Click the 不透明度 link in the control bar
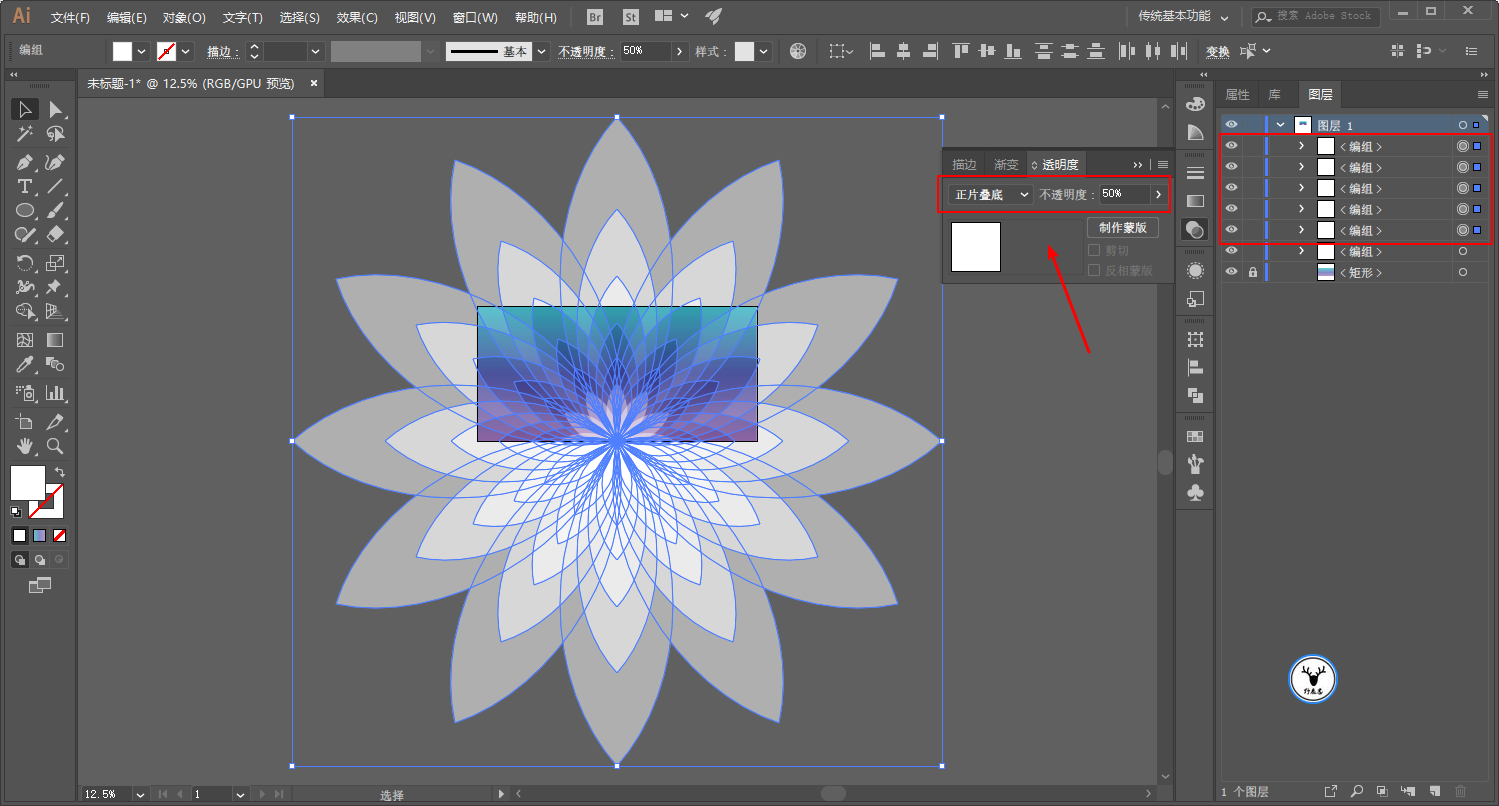This screenshot has width=1499, height=806. (586, 51)
